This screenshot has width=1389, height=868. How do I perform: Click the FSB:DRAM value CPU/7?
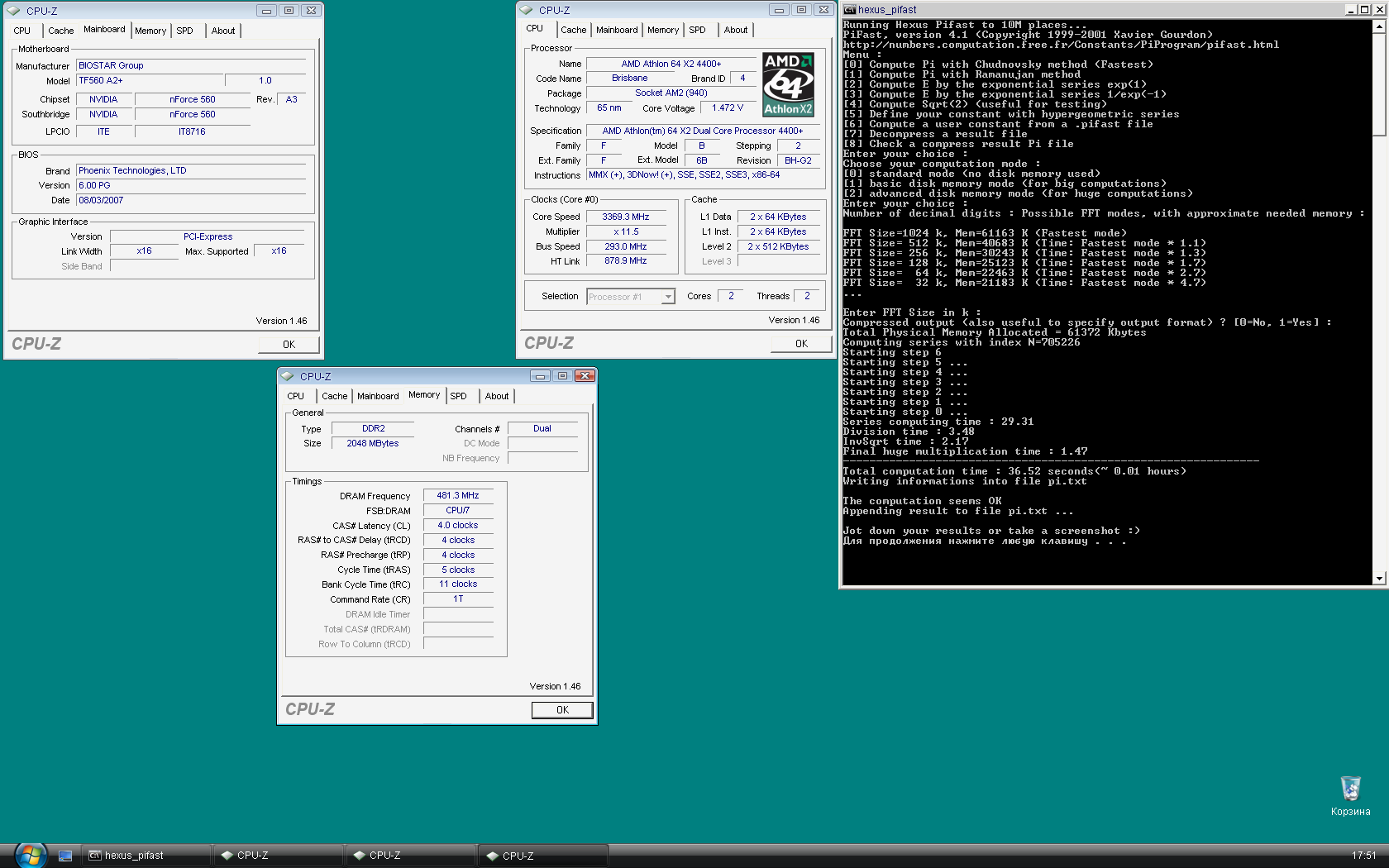[x=458, y=510]
